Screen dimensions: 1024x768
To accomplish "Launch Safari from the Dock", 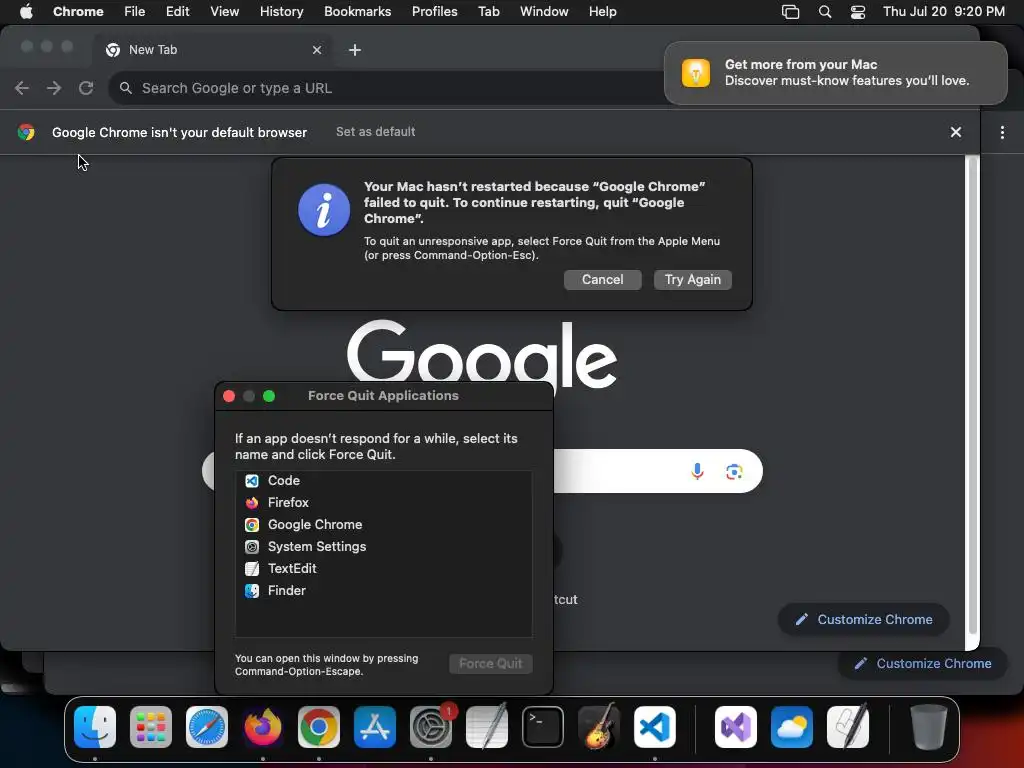I will 207,727.
